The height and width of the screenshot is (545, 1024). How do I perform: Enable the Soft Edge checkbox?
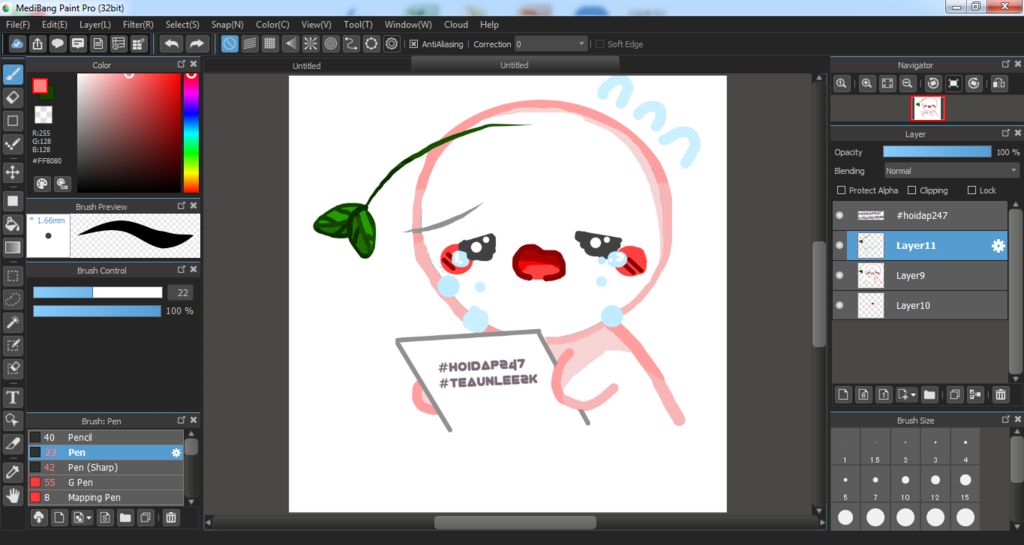pos(600,44)
